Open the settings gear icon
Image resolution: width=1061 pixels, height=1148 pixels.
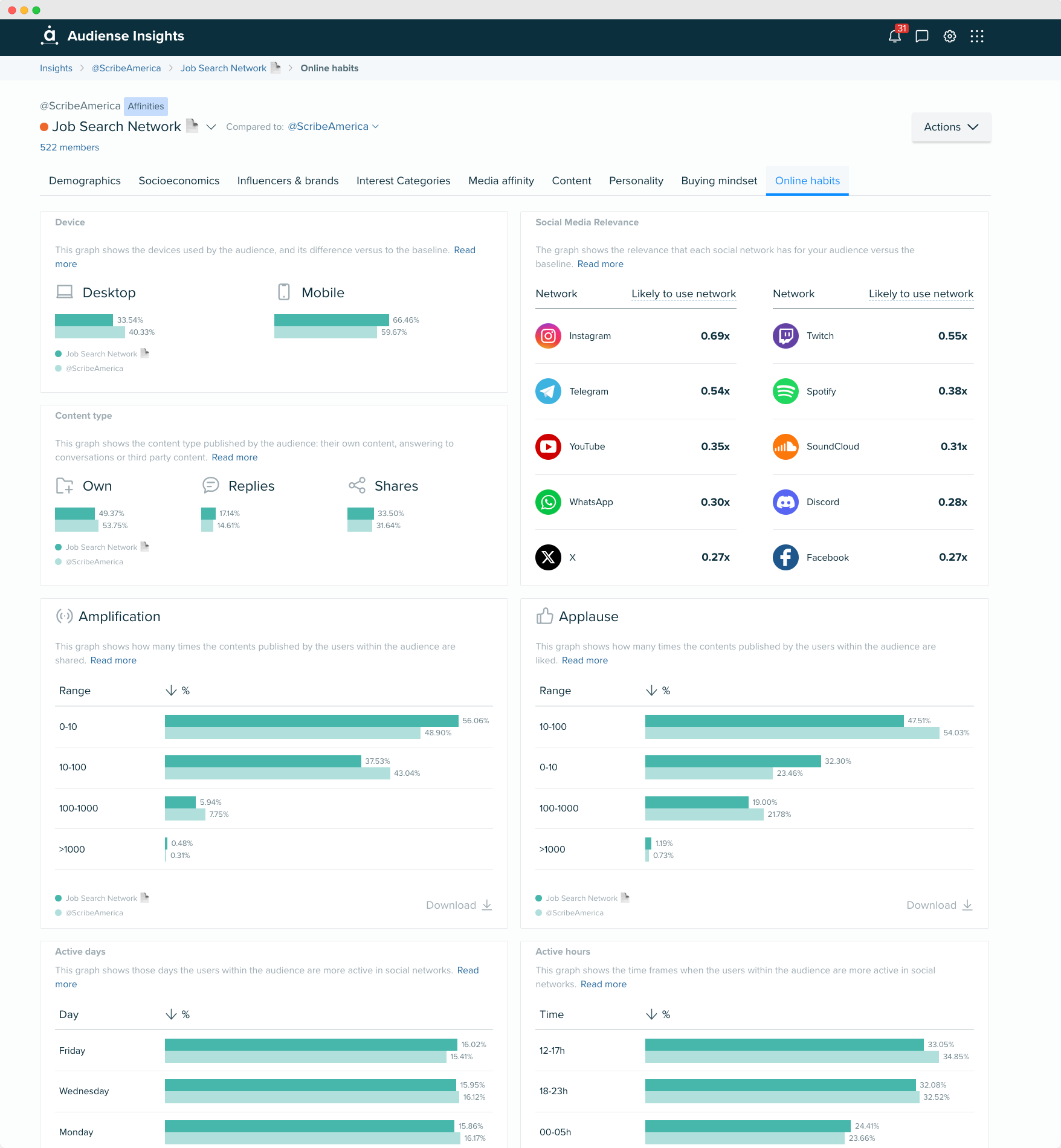pos(949,36)
